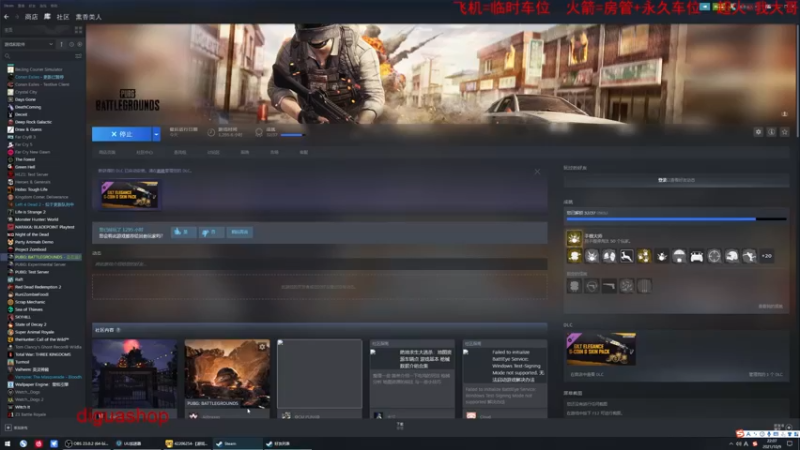
Task: Open notification center in system tray
Action: [x=790, y=444]
